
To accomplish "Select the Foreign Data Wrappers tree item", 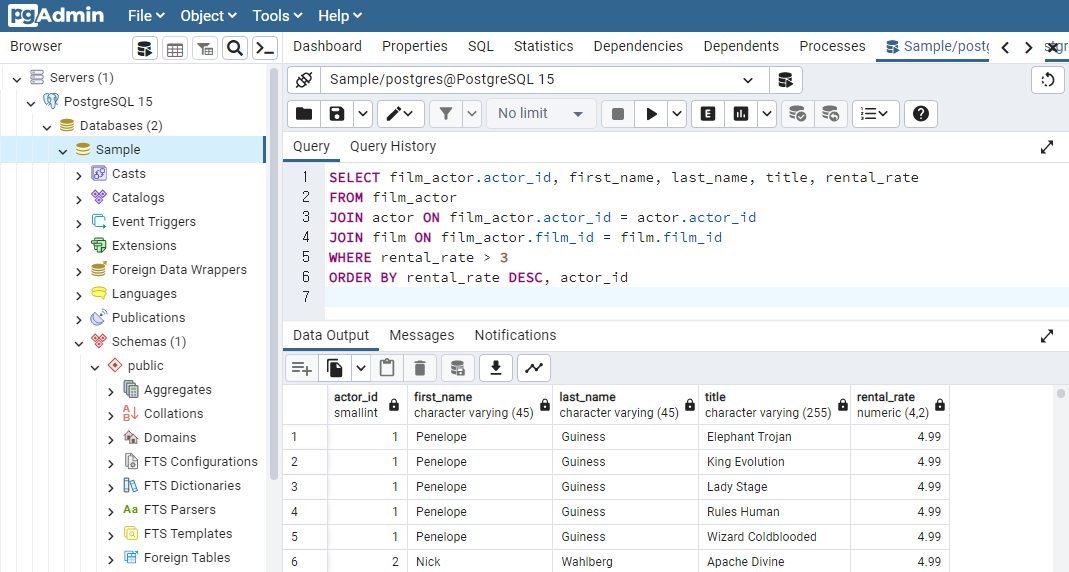I will [x=179, y=270].
